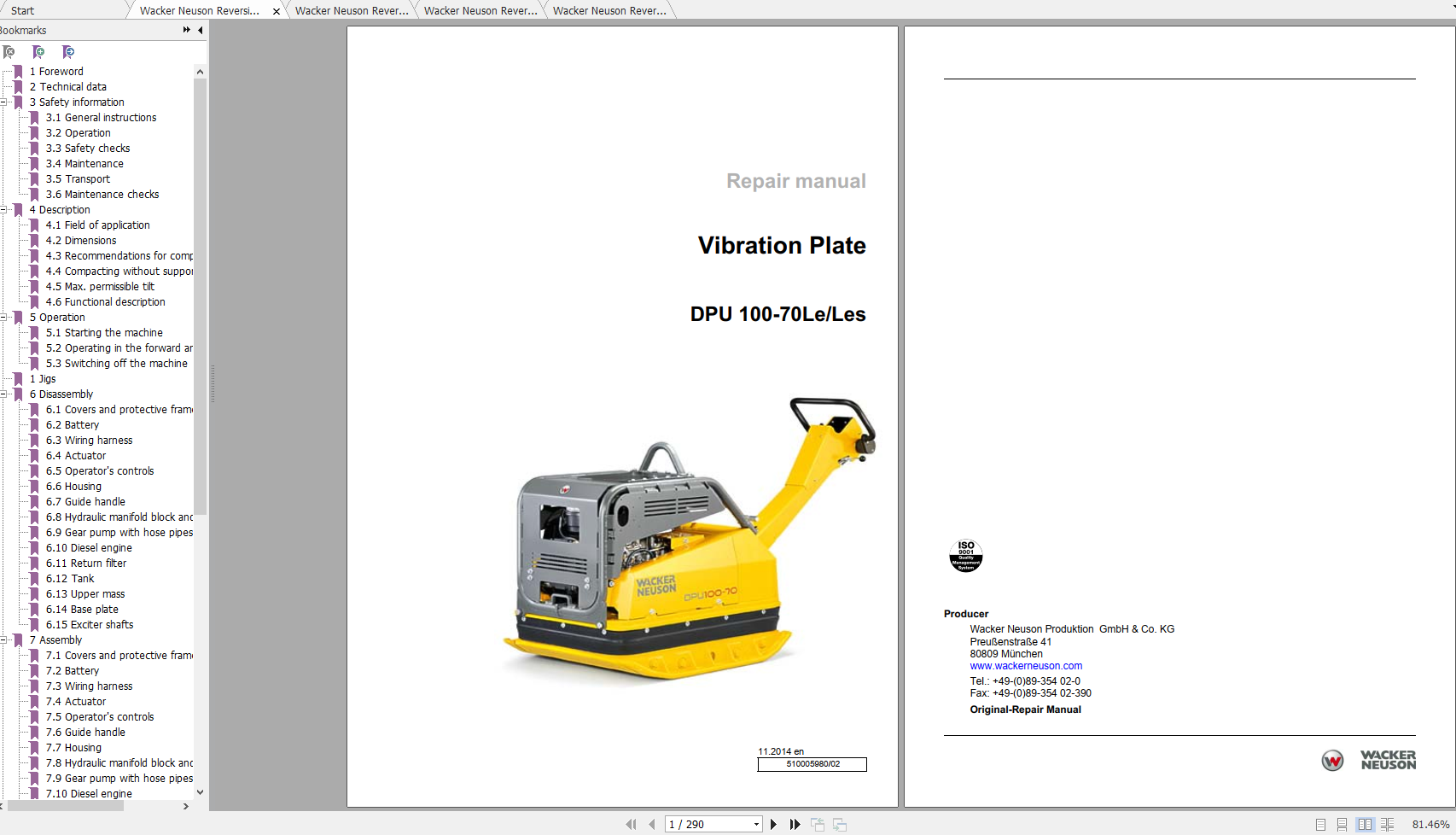Go to 3.3 Safety checks bookmark
The height and width of the screenshot is (835, 1456).
[x=88, y=149]
